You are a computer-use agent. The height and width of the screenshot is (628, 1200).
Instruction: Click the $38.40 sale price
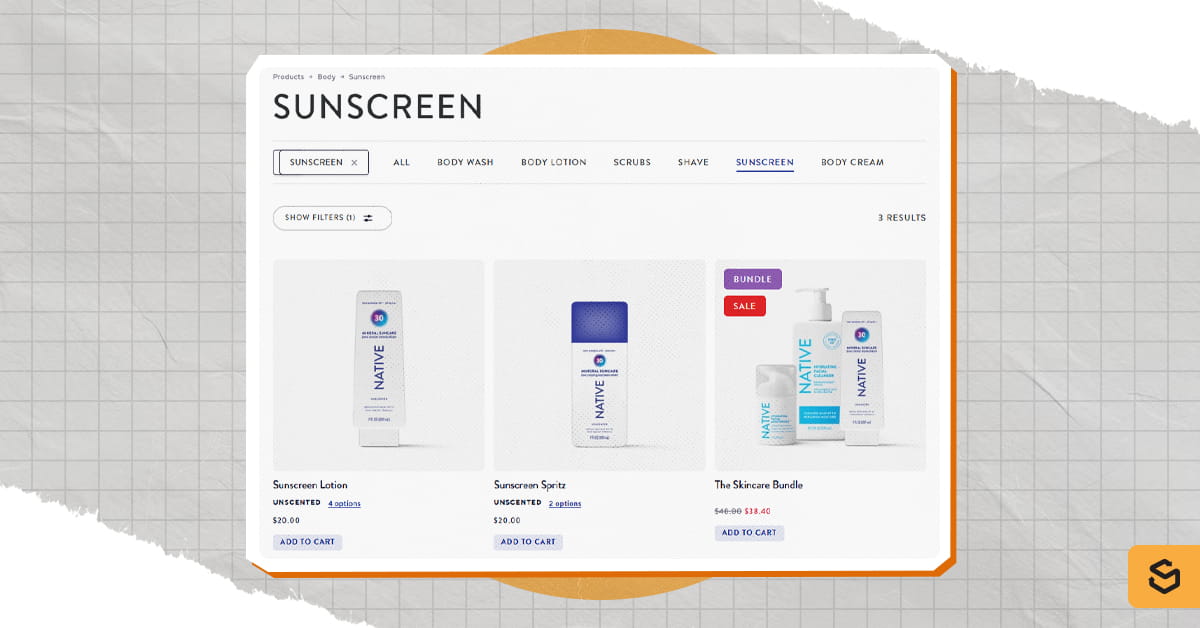[x=758, y=511]
